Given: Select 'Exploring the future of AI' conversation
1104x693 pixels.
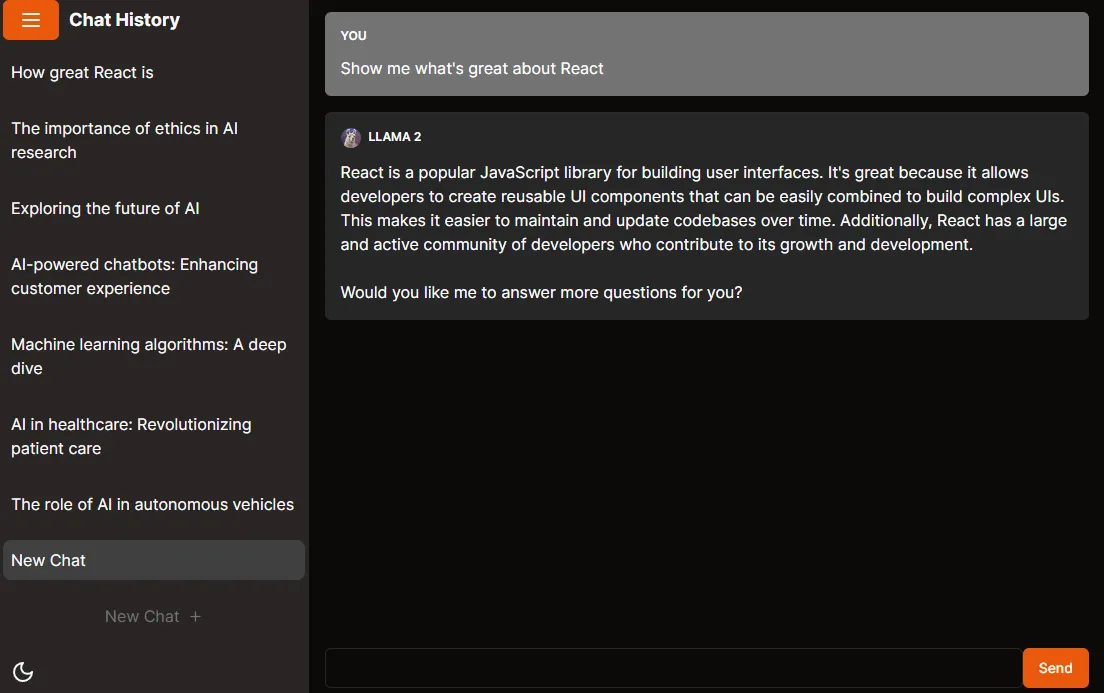Looking at the screenshot, I should coord(105,208).
